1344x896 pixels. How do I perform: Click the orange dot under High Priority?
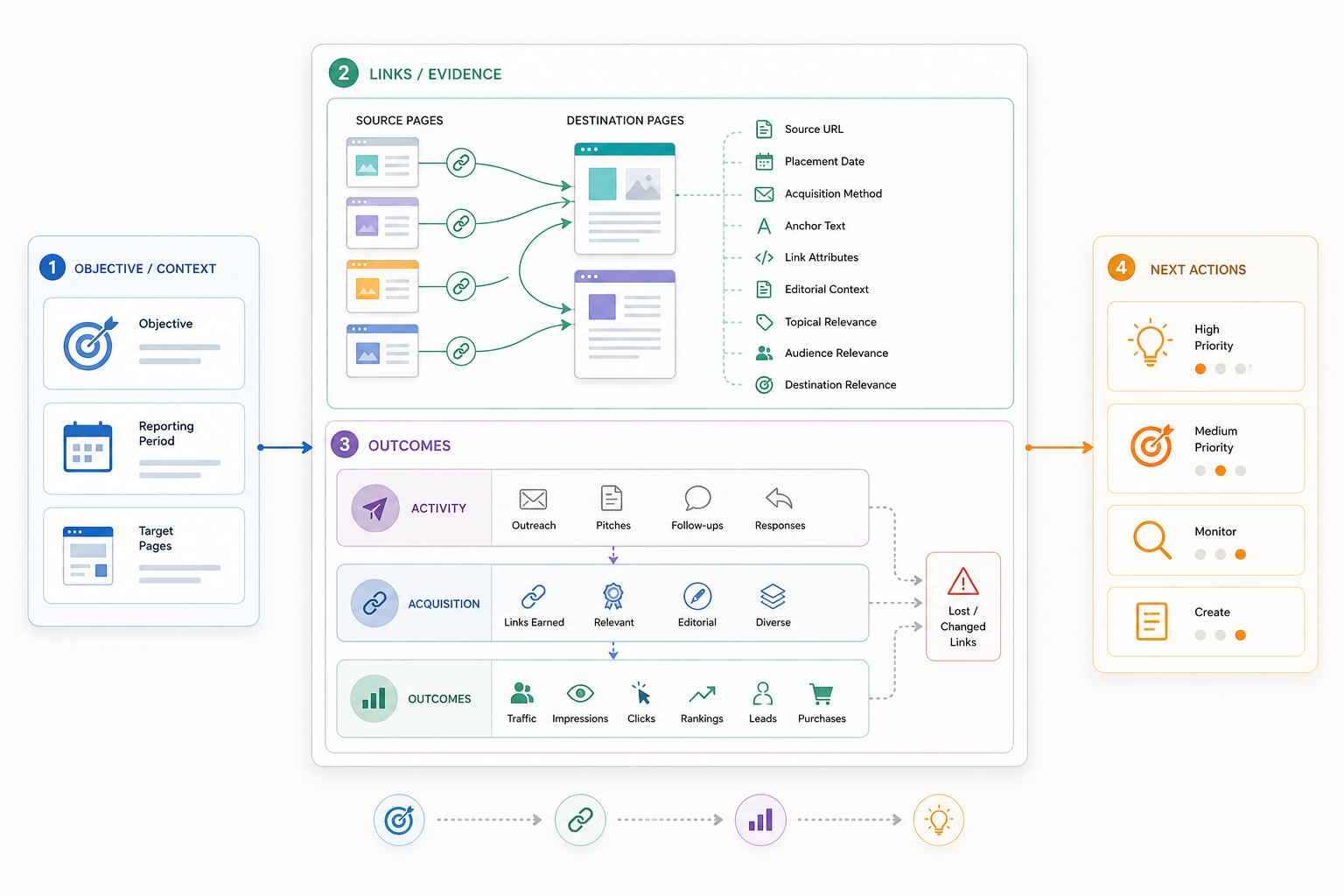[x=1200, y=369]
